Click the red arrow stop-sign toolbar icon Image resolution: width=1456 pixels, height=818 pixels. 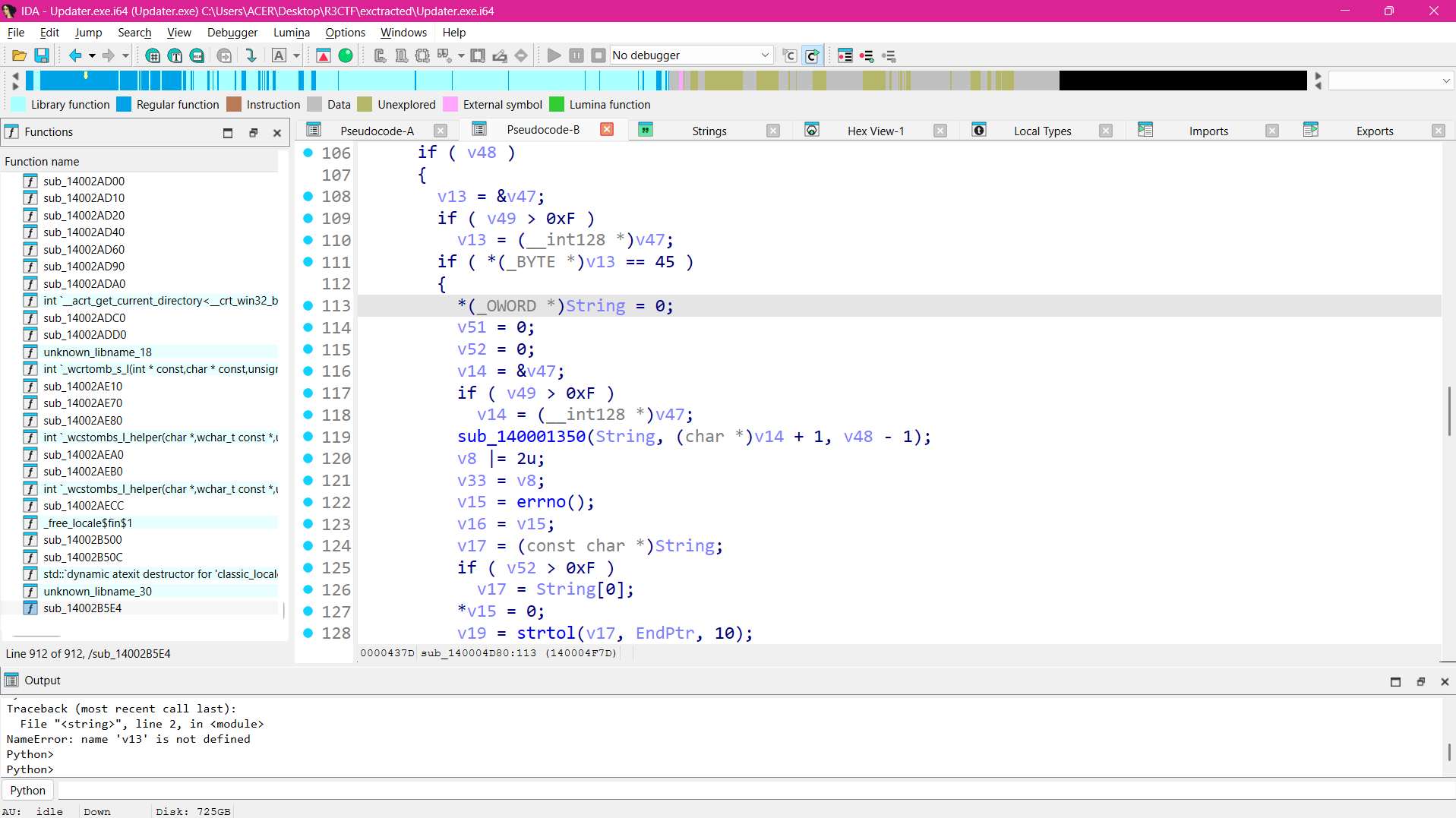[x=324, y=55]
